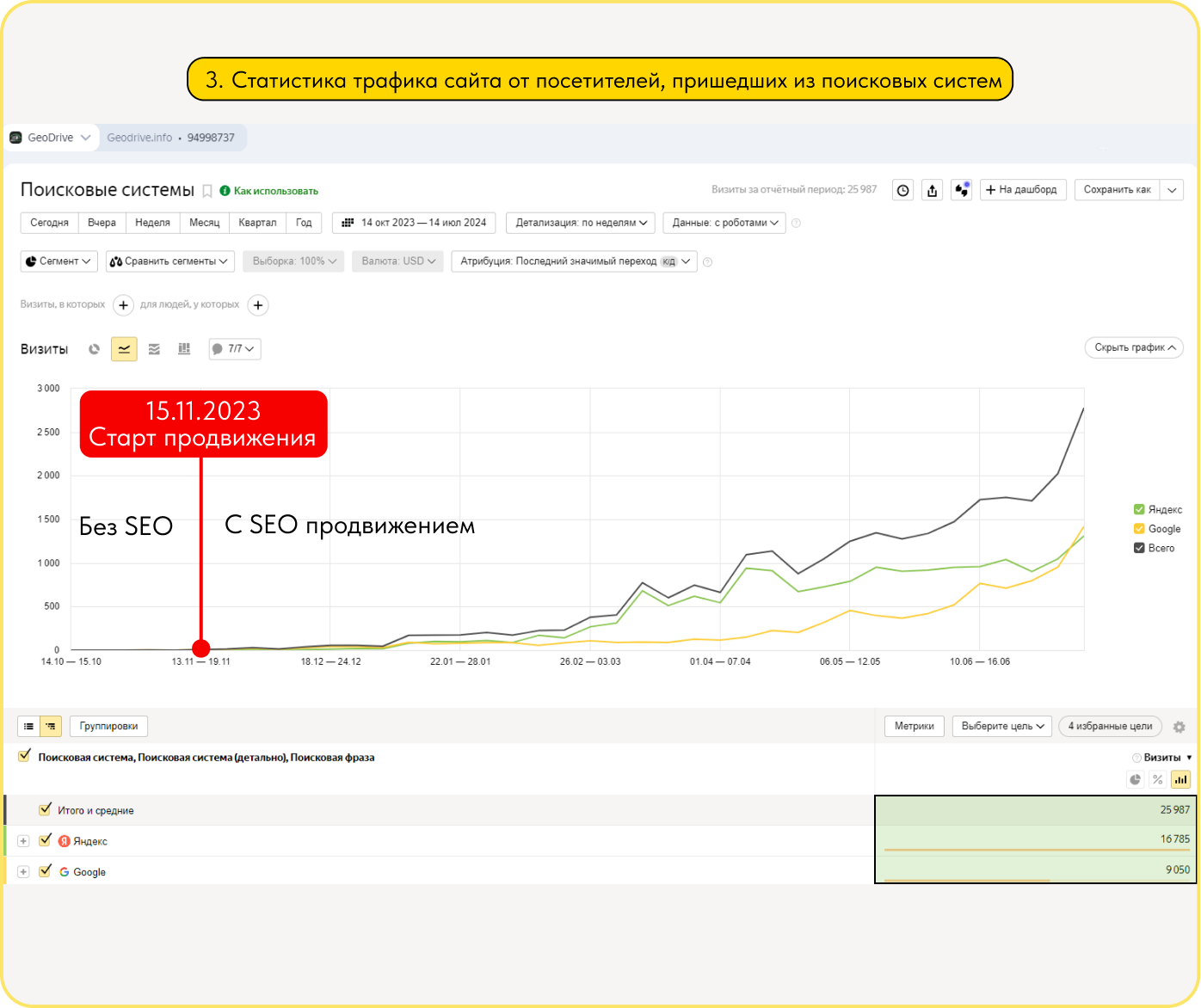Open Детализация: по неделям dropdown
The width and height of the screenshot is (1201, 1008).
click(581, 223)
